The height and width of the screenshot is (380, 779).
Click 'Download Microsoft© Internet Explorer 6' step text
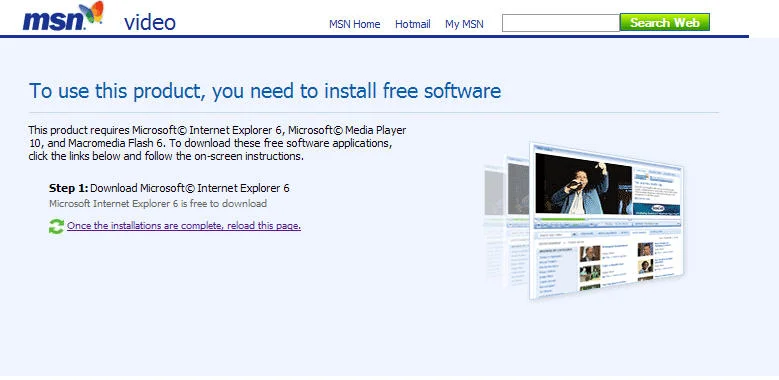click(190, 188)
